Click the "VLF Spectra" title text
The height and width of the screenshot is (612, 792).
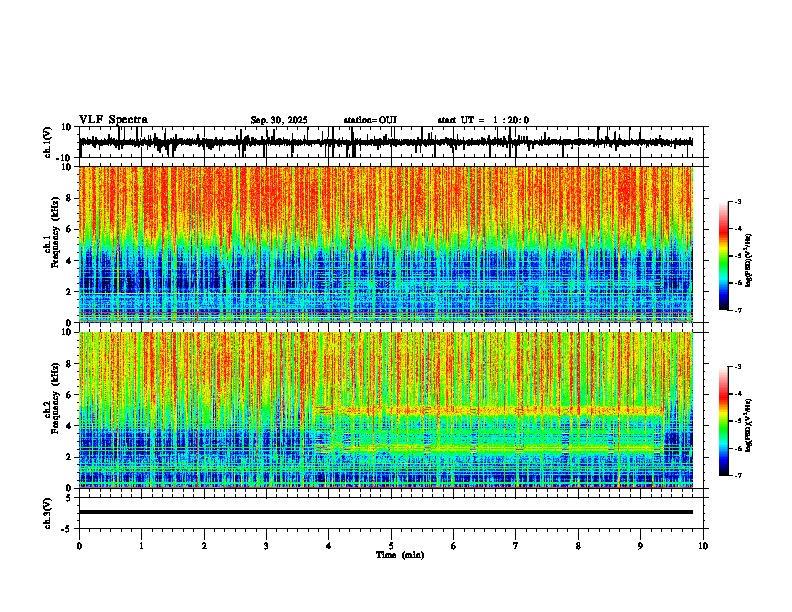pyautogui.click(x=113, y=120)
